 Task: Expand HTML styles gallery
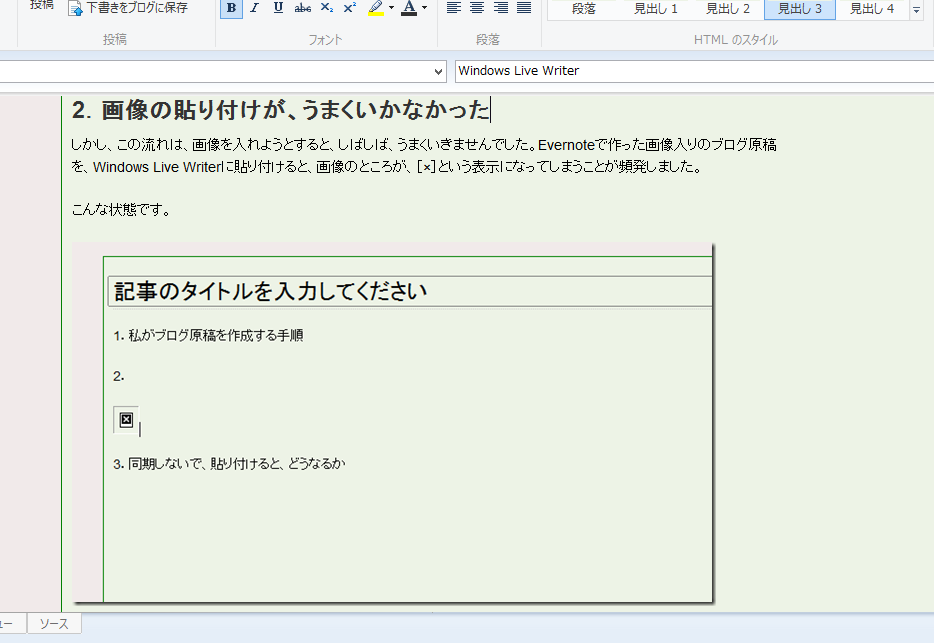point(916,10)
